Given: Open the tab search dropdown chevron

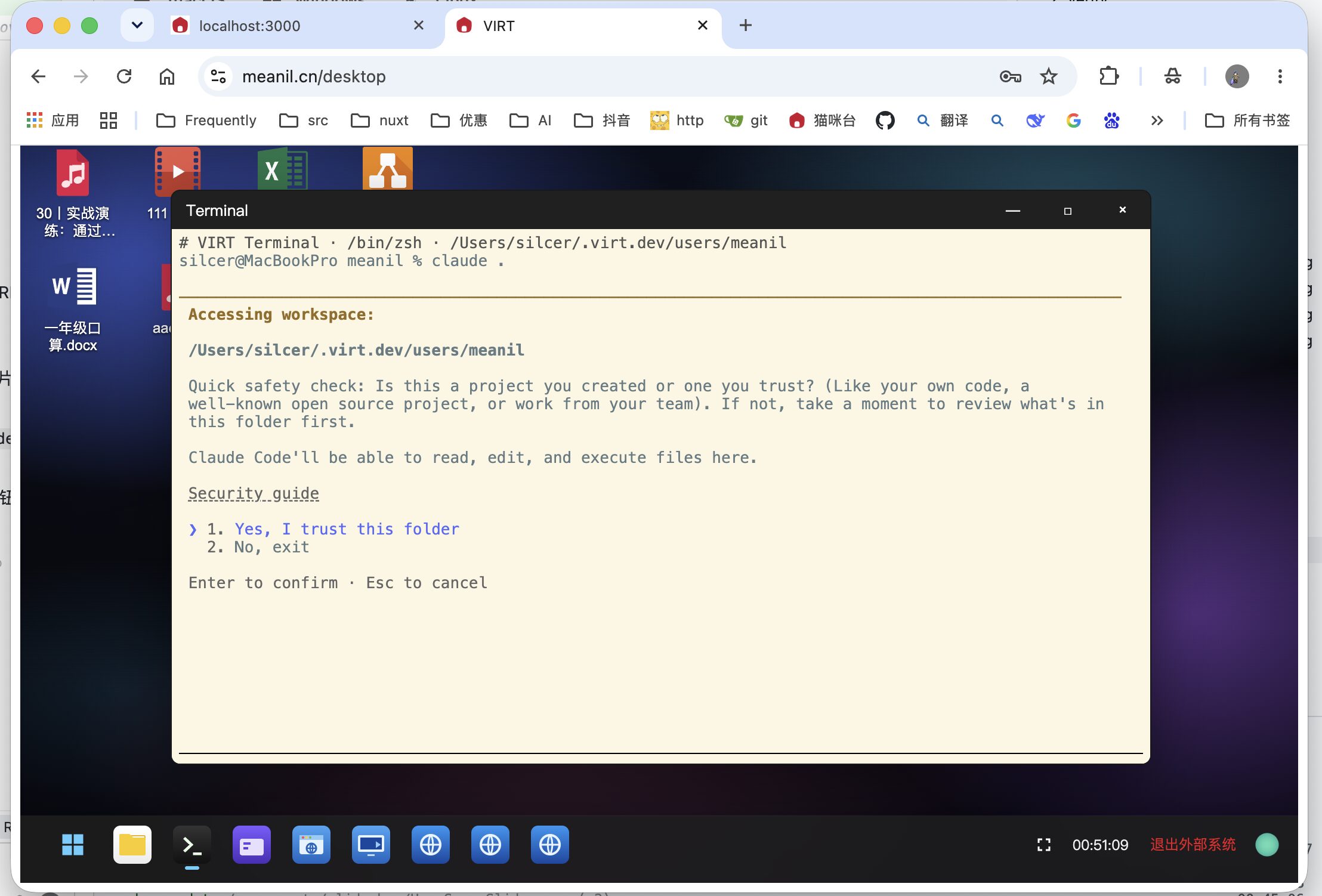Looking at the screenshot, I should pyautogui.click(x=137, y=25).
